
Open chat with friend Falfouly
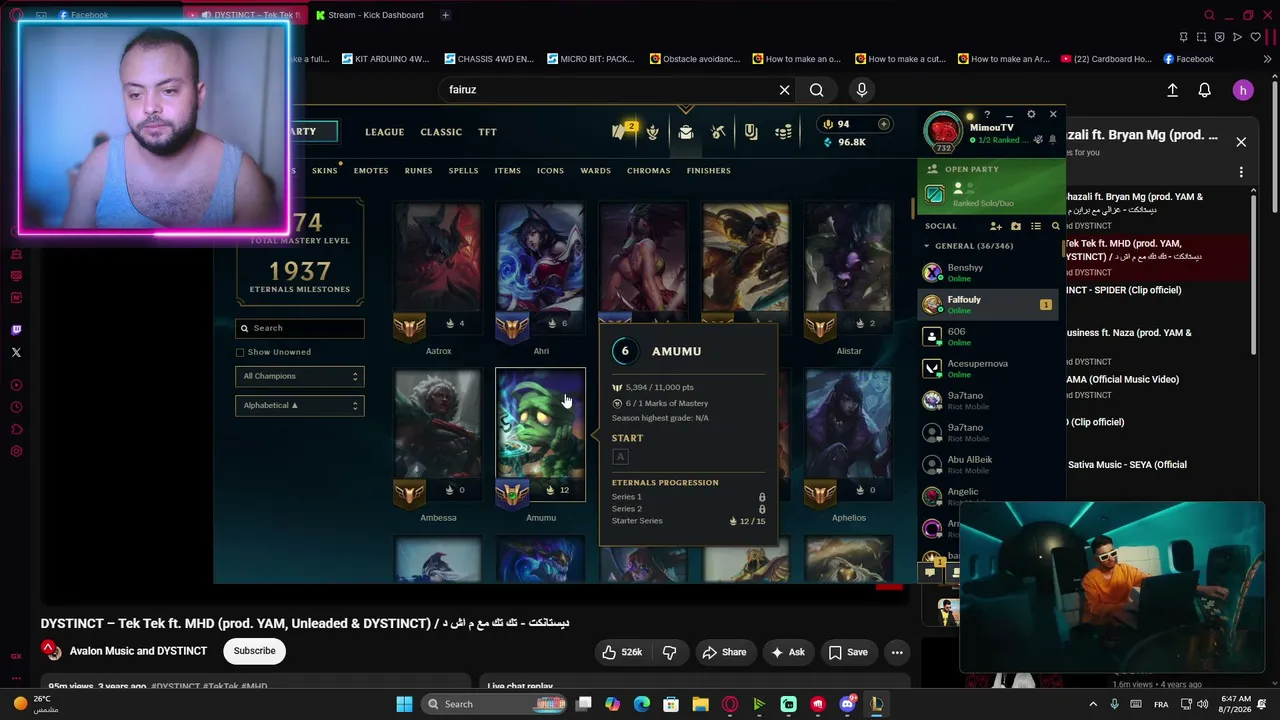coord(988,304)
